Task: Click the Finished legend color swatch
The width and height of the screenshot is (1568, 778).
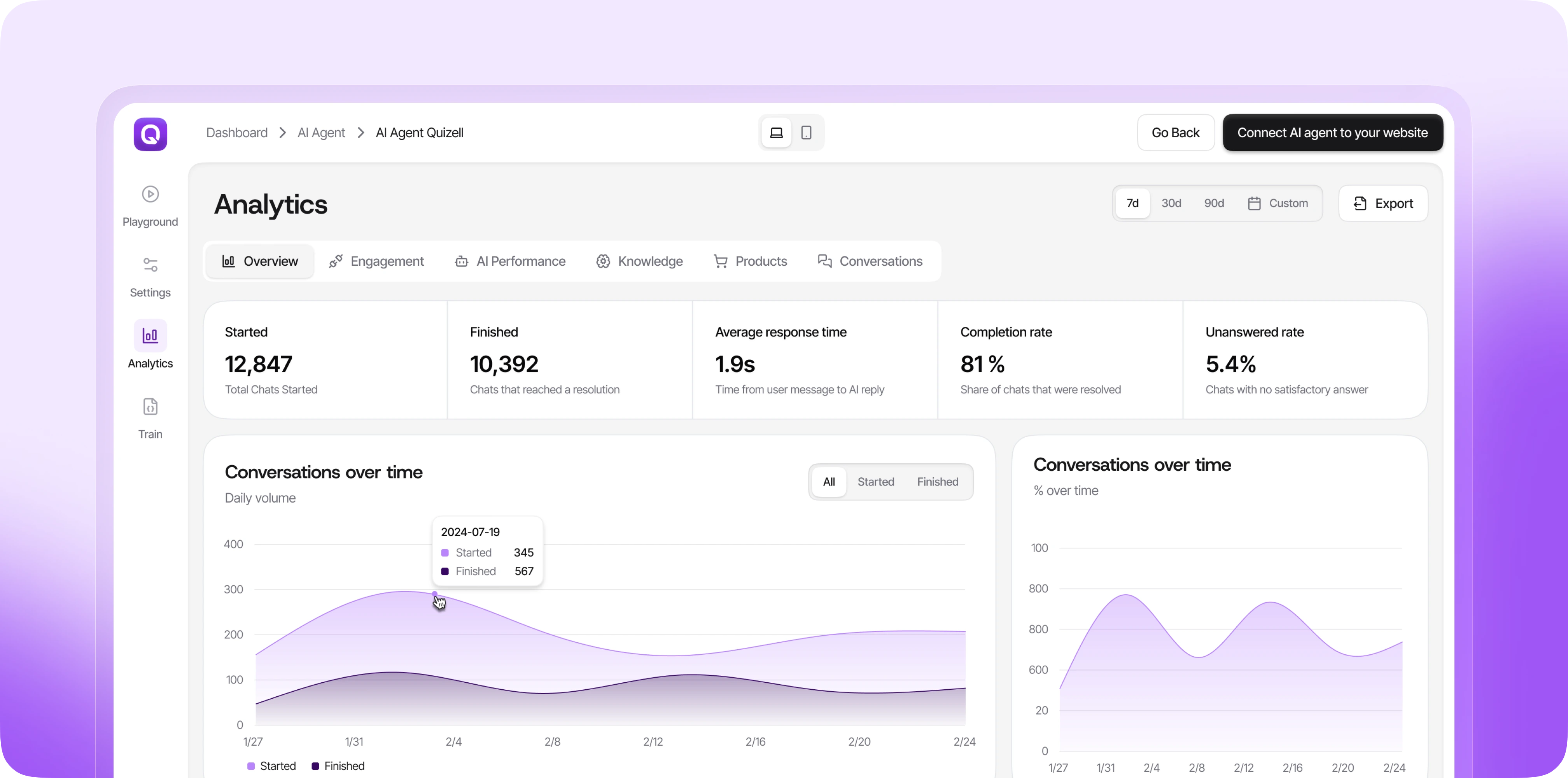Action: [x=315, y=766]
